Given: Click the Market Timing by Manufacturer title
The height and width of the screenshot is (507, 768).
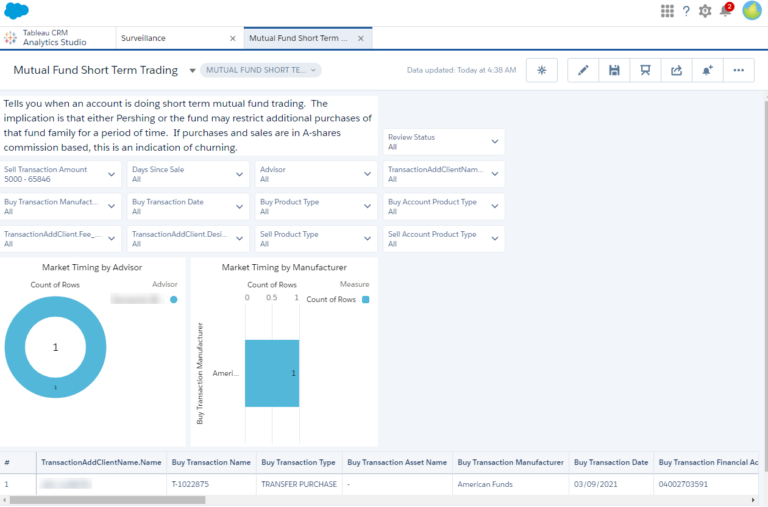Looking at the screenshot, I should (x=284, y=267).
